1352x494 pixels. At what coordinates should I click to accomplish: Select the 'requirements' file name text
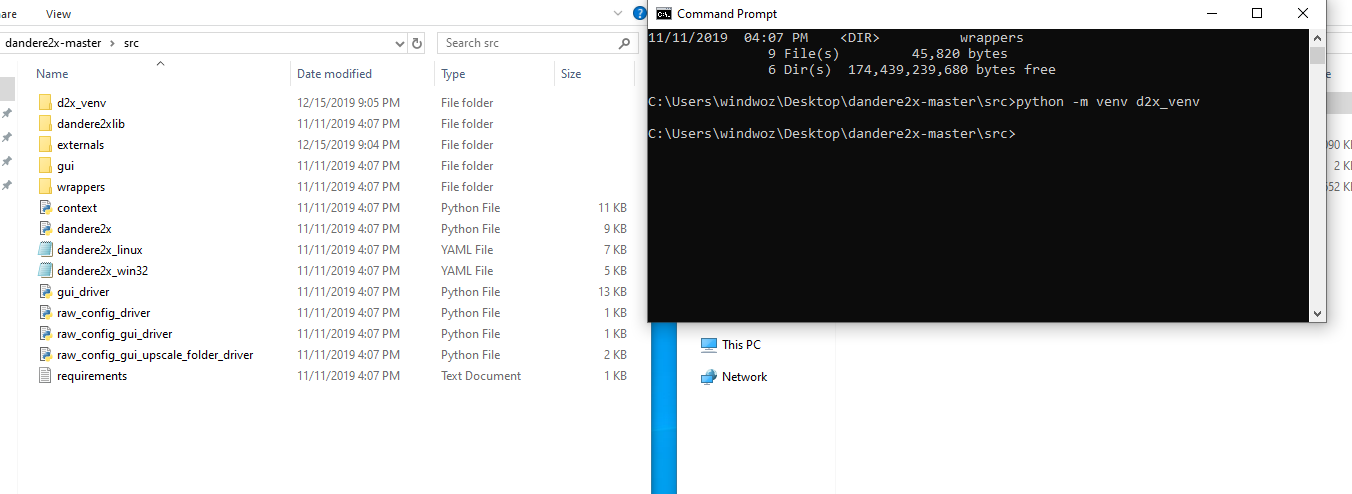pyautogui.click(x=92, y=376)
